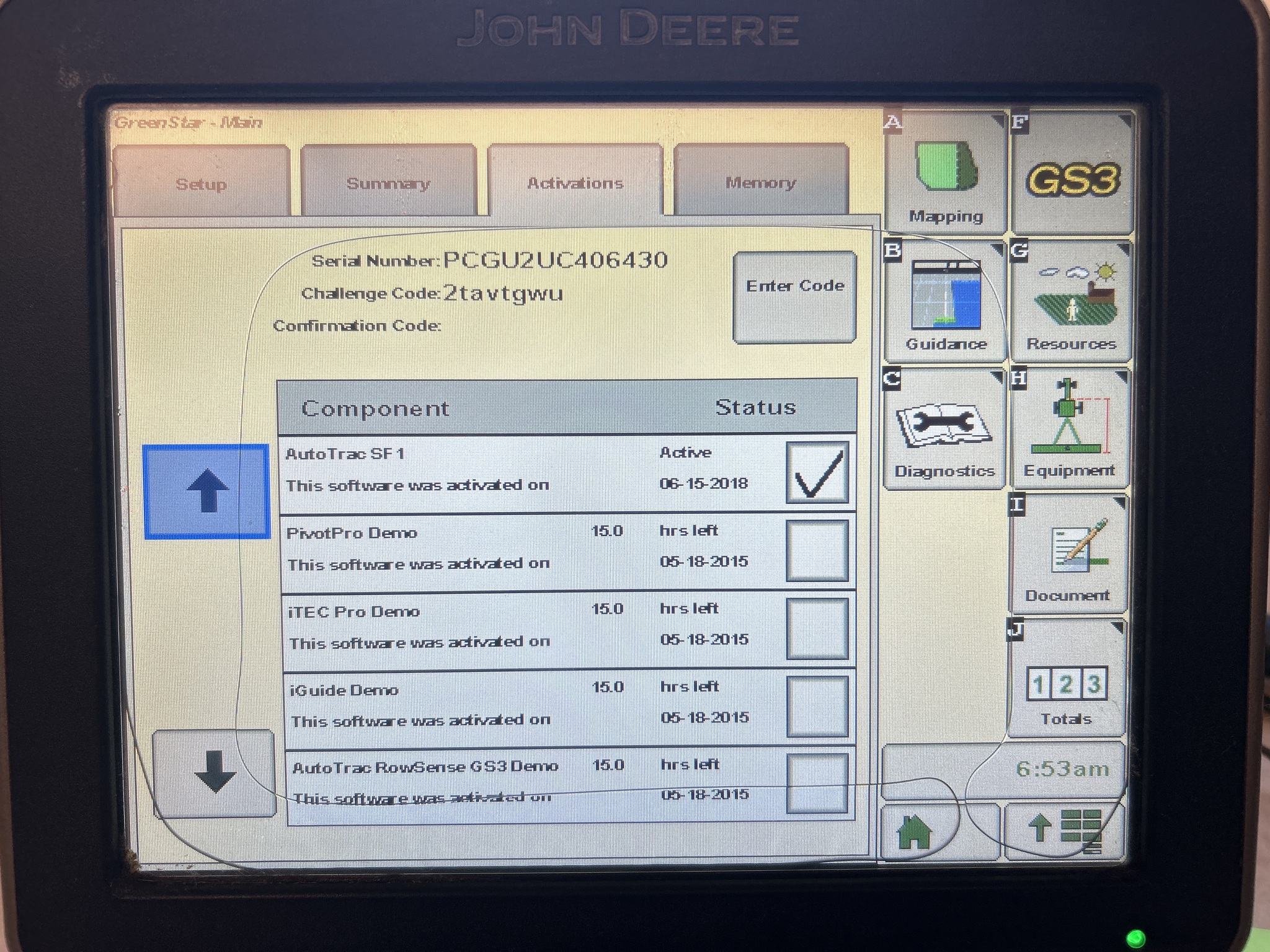
Task: Select the iTEC Pro Demo row name
Action: 354,612
